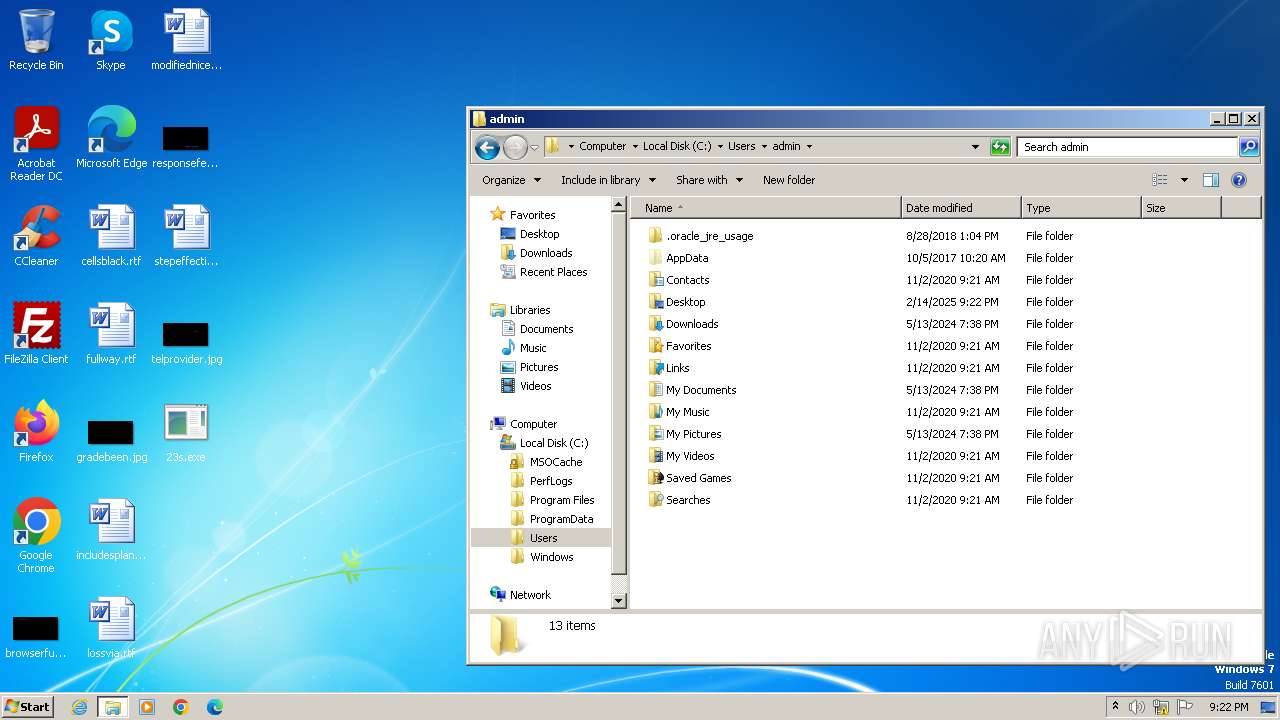Select the 23s.exe desktop file
Screen dimensions: 1280x720
pos(185,432)
